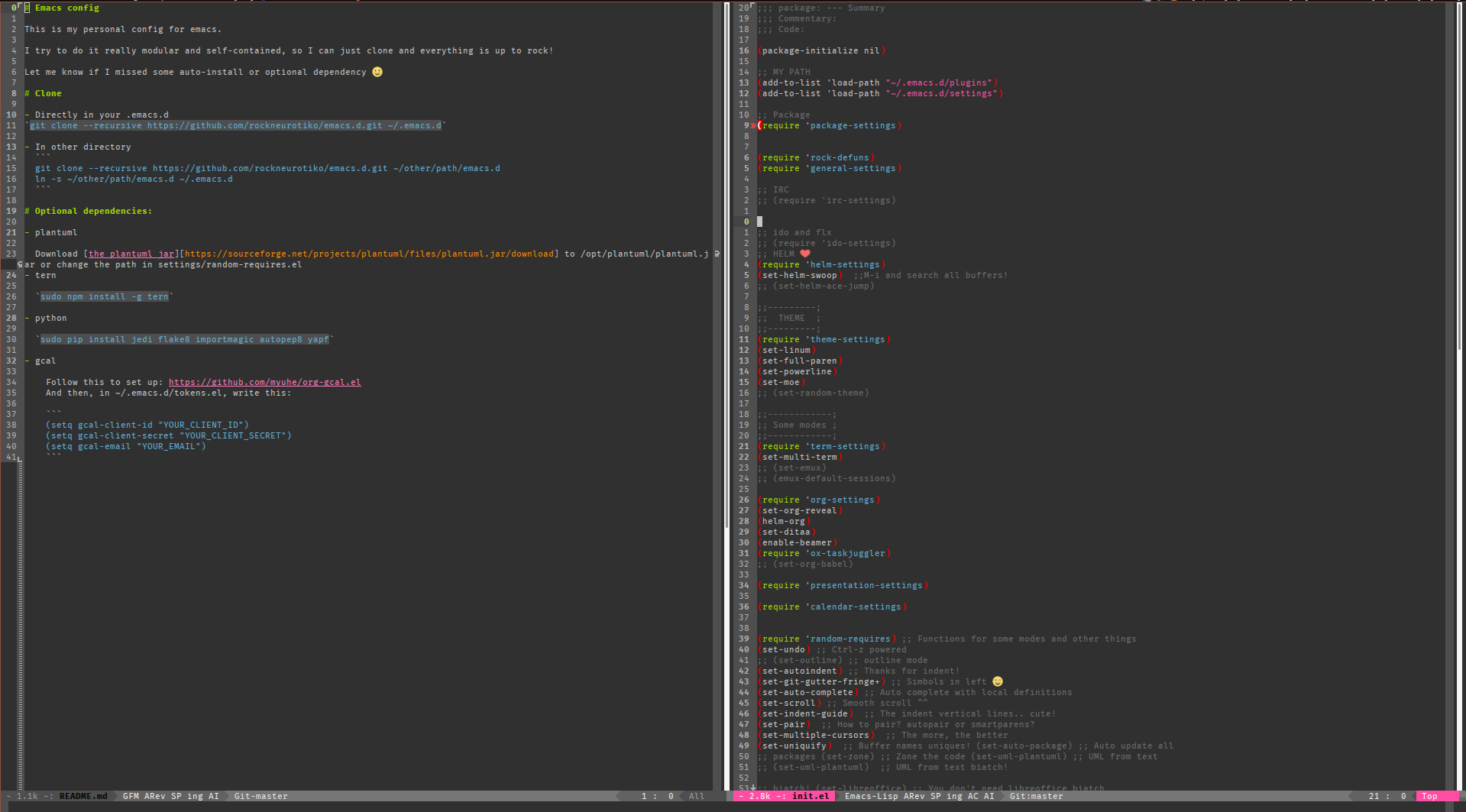
Task: Open the github.com/myuhe/org-gcal.el link
Action: point(265,382)
